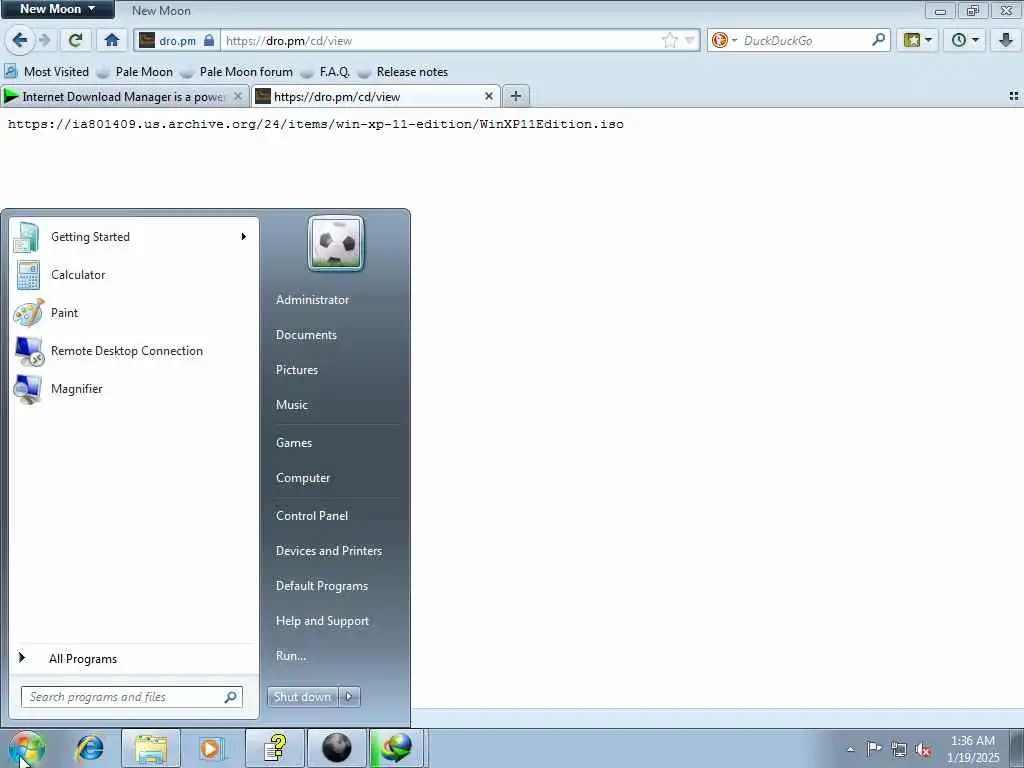Click the URL address field
The width and height of the screenshot is (1024, 768).
click(441, 40)
